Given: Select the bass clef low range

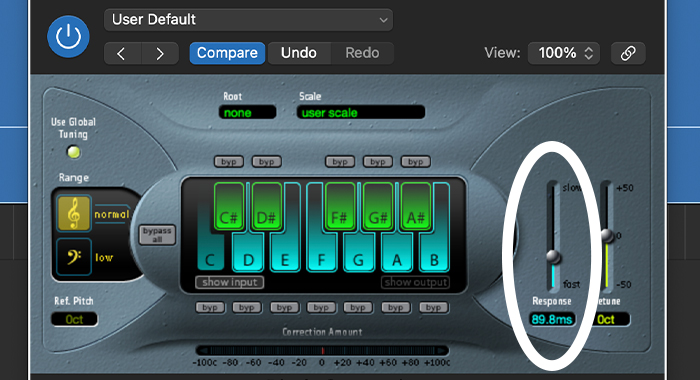Looking at the screenshot, I should pos(74,257).
